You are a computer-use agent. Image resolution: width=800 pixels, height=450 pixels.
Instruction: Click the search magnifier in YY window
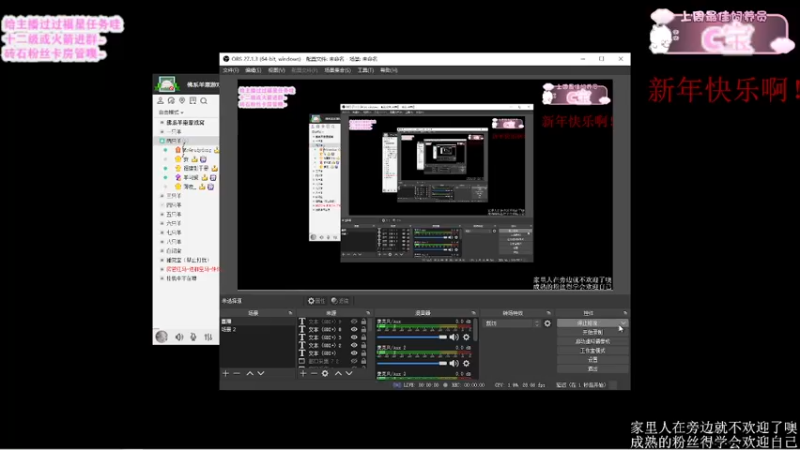204,101
